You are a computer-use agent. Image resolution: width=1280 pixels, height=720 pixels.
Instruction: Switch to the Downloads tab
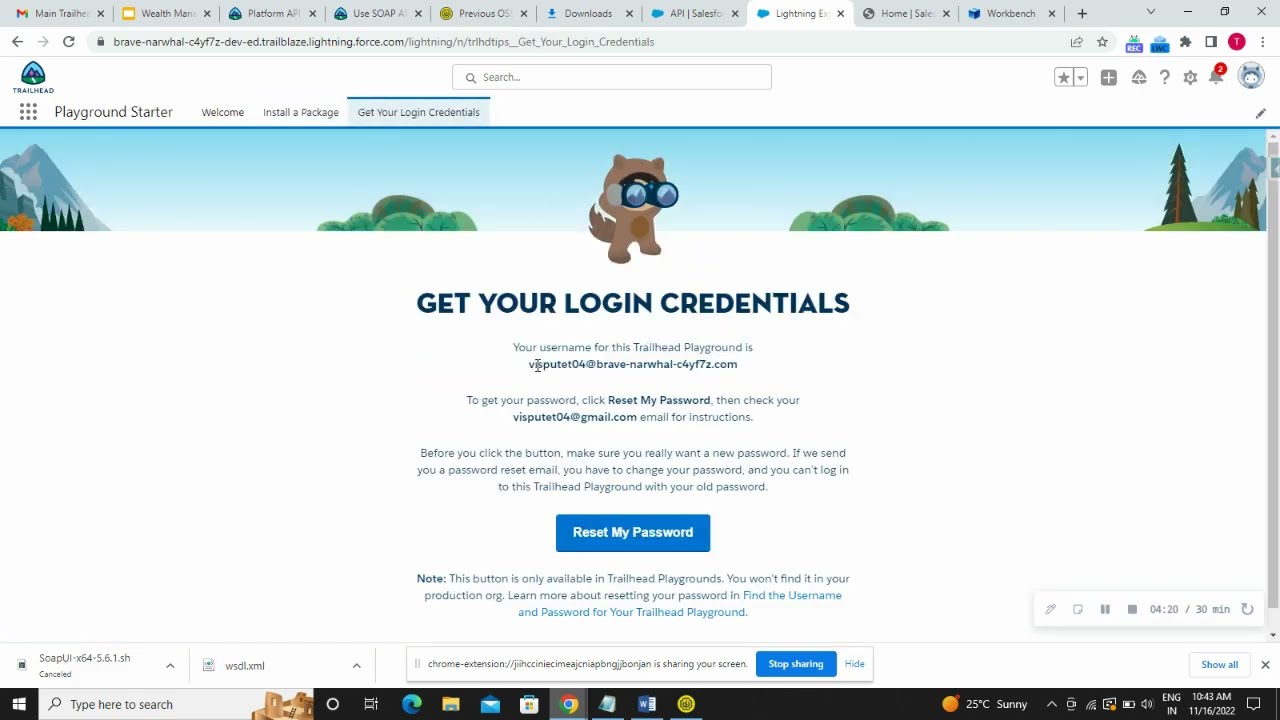click(591, 14)
